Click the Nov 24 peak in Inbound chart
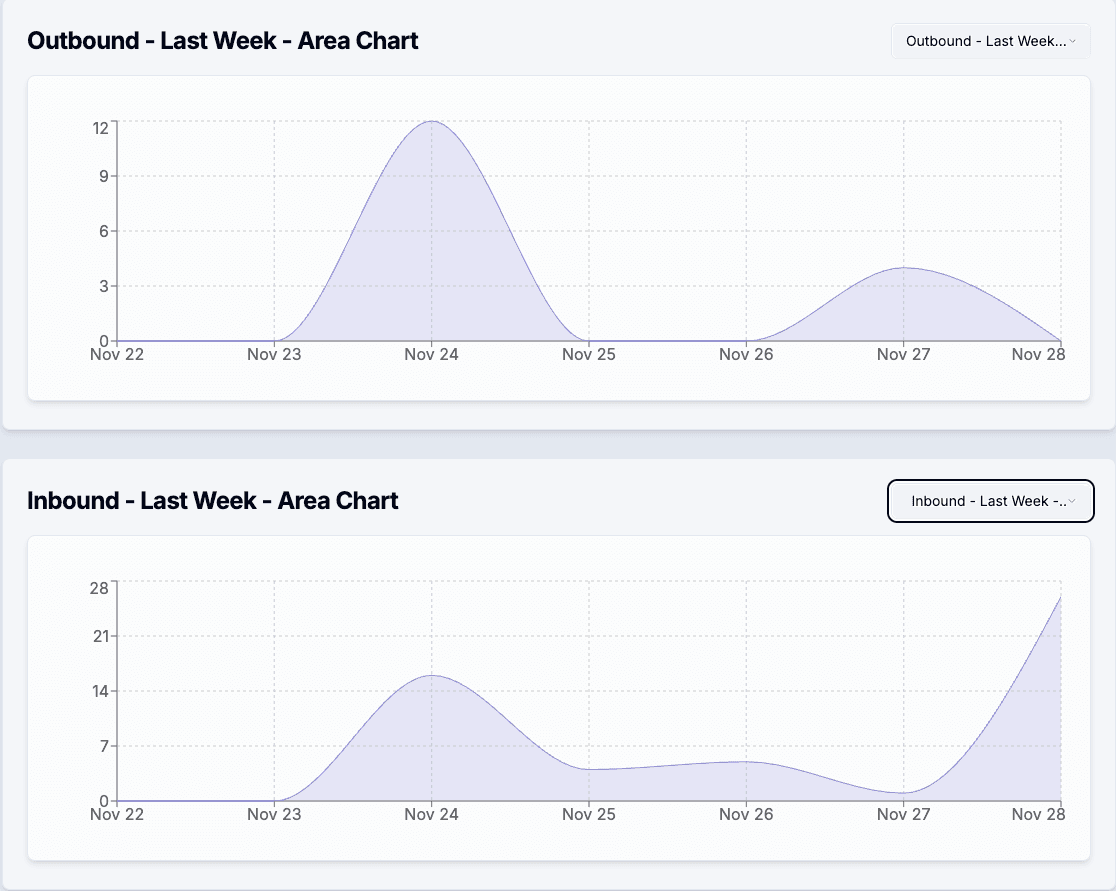Viewport: 1116px width, 891px height. pos(430,678)
